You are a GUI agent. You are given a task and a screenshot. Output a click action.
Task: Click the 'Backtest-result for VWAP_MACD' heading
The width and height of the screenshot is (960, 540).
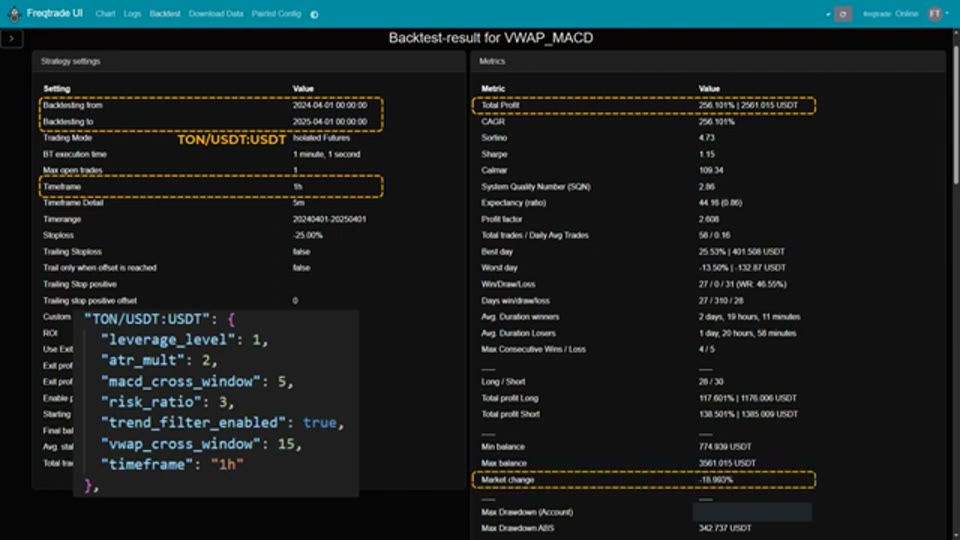[491, 38]
